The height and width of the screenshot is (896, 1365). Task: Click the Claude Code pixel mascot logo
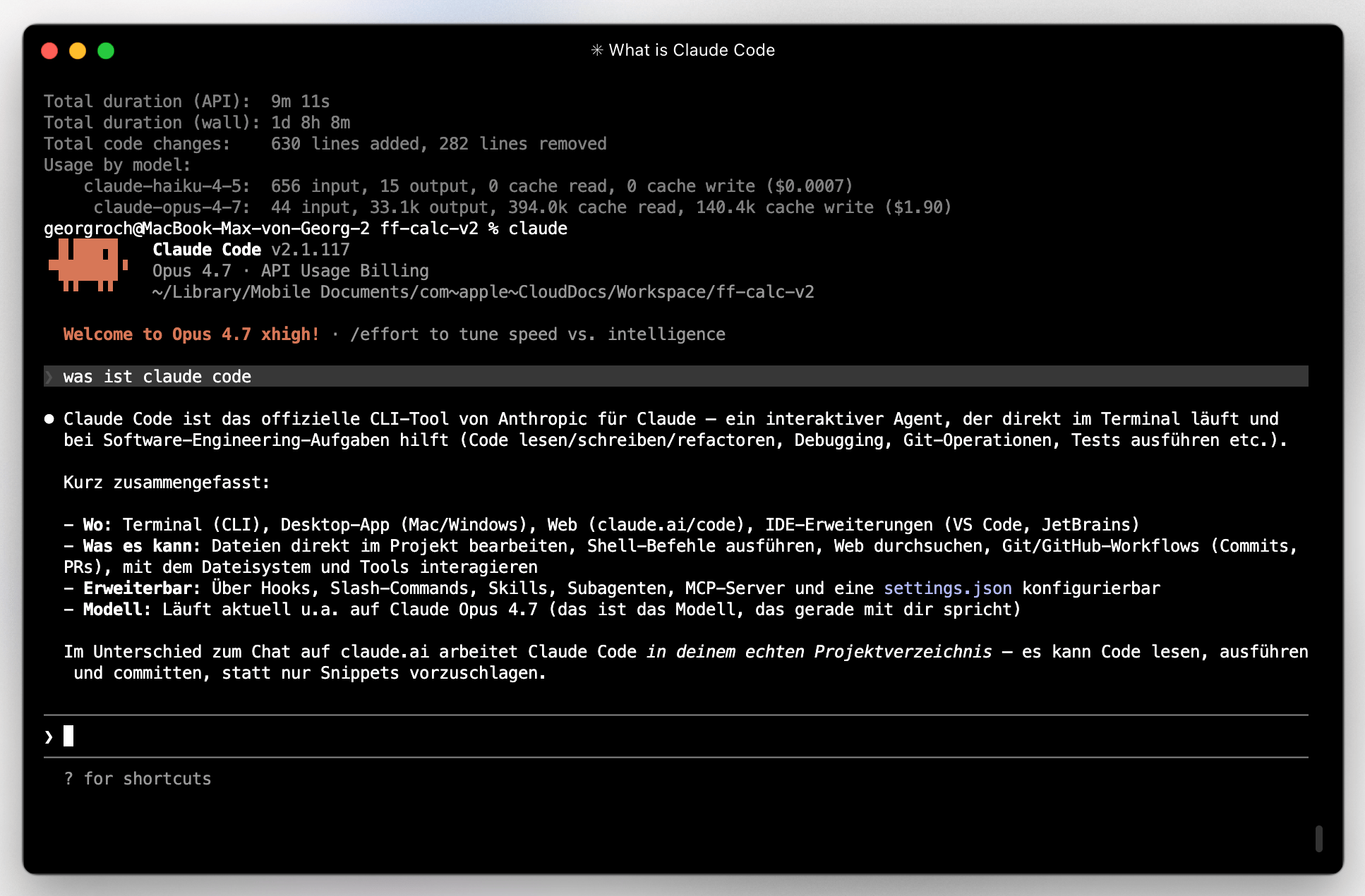pos(88,265)
